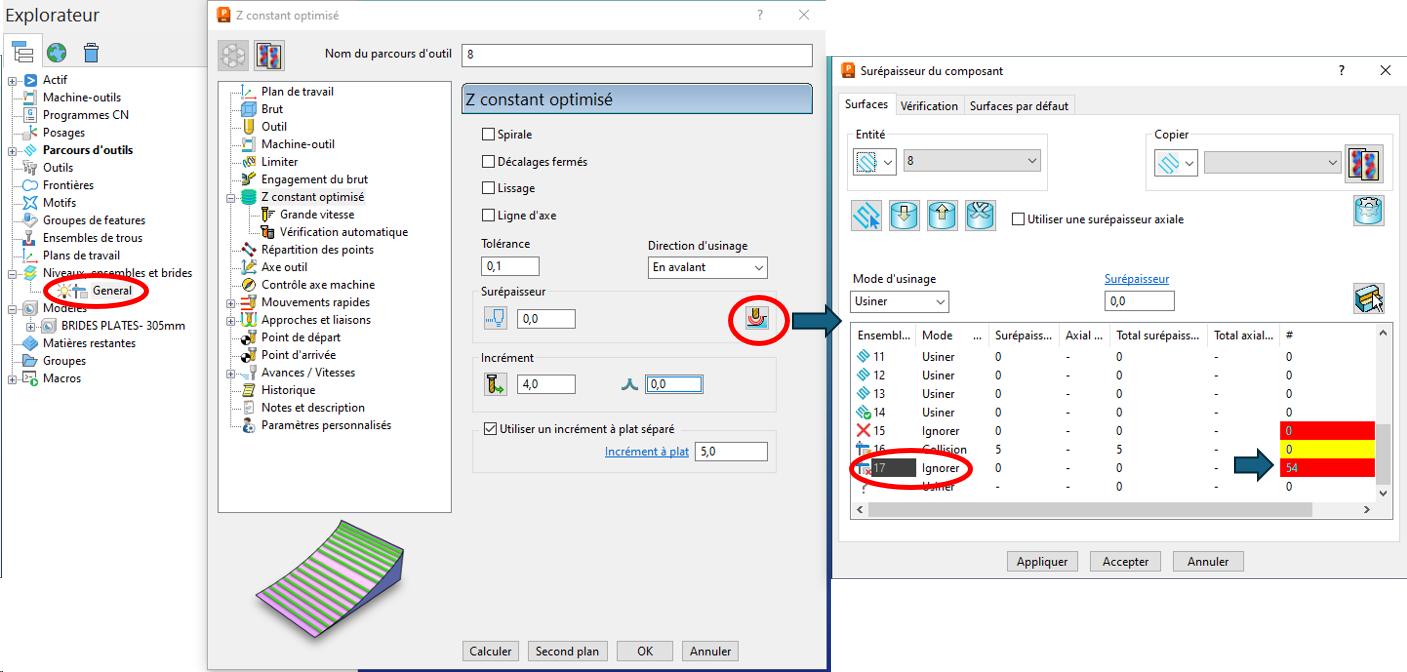Click the help question mark in Surépaisseur dialog

[1341, 71]
